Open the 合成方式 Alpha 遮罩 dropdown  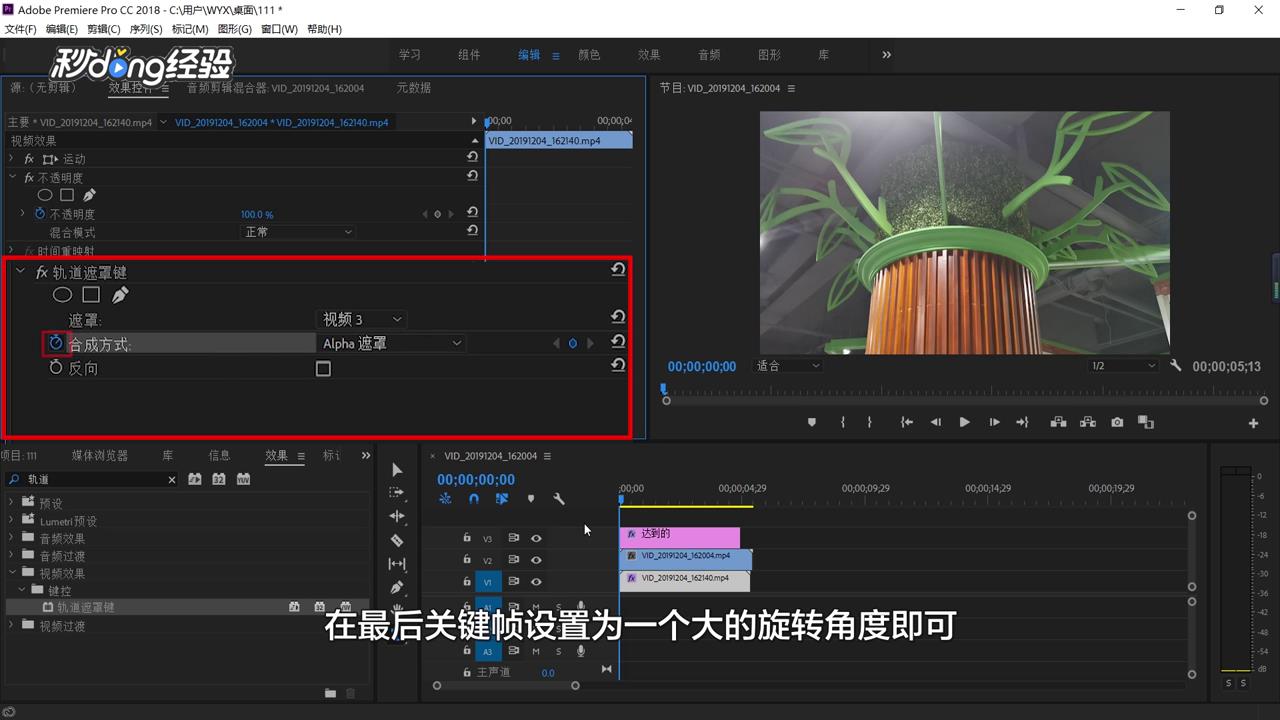(392, 343)
